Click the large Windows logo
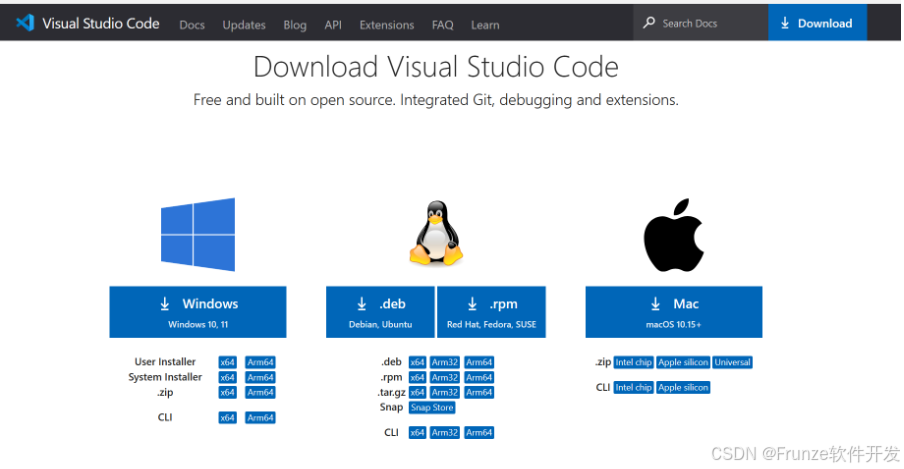Screen dimensions: 904x469 (x=198, y=234)
